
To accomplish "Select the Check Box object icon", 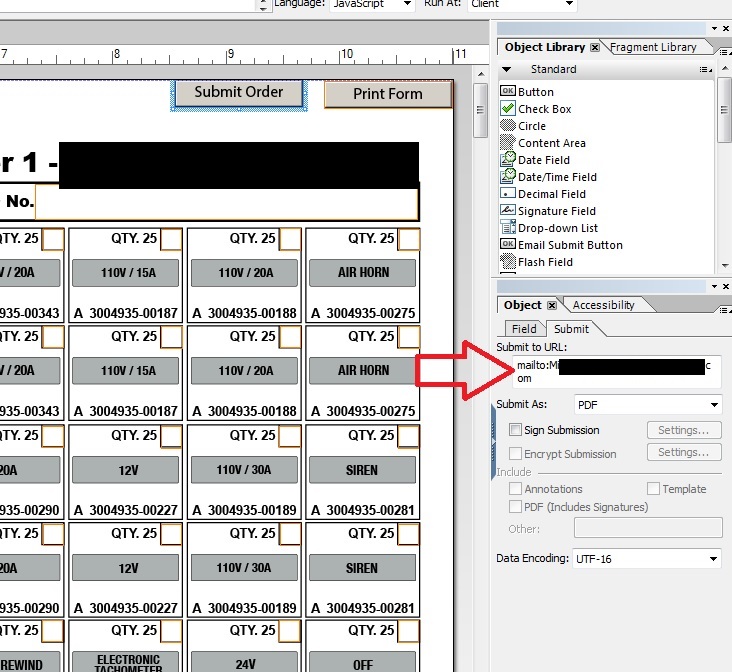I will [507, 108].
